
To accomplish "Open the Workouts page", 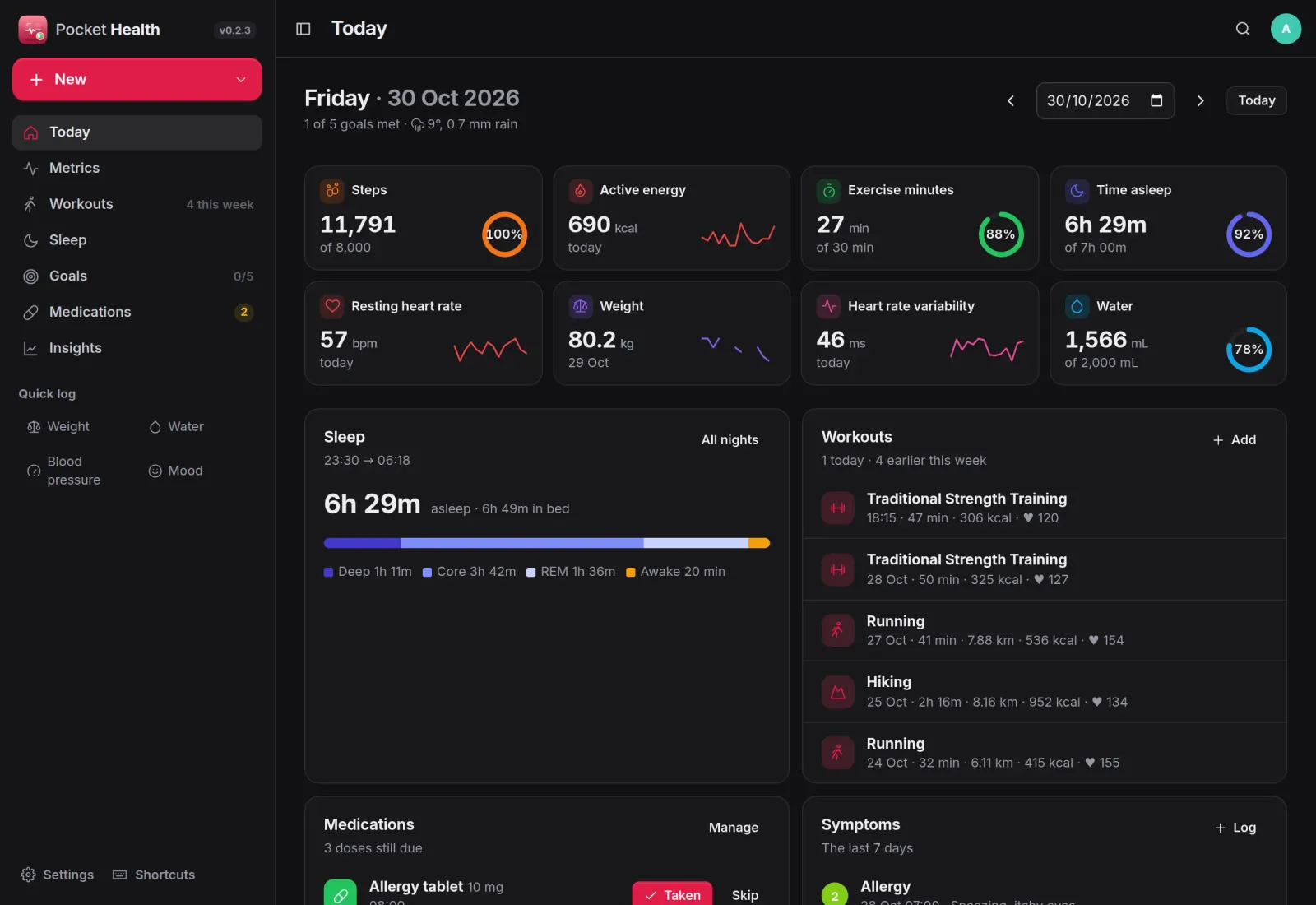I will coord(137,204).
